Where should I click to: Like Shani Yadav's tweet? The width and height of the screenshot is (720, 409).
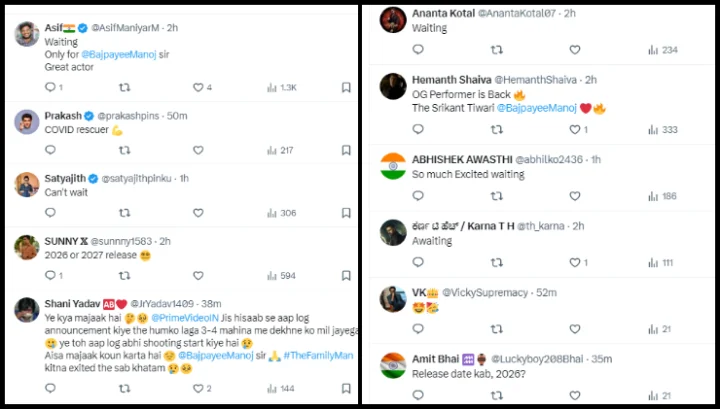tap(198, 389)
